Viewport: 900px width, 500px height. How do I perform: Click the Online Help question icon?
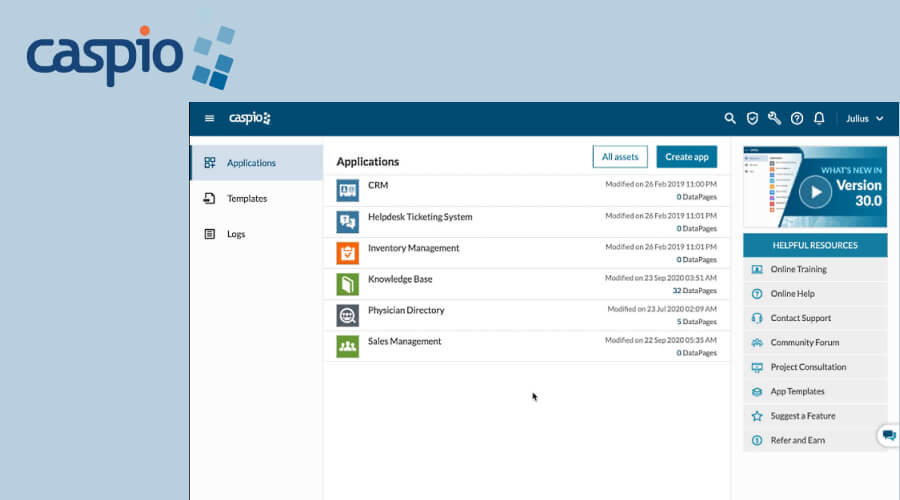[x=757, y=294]
